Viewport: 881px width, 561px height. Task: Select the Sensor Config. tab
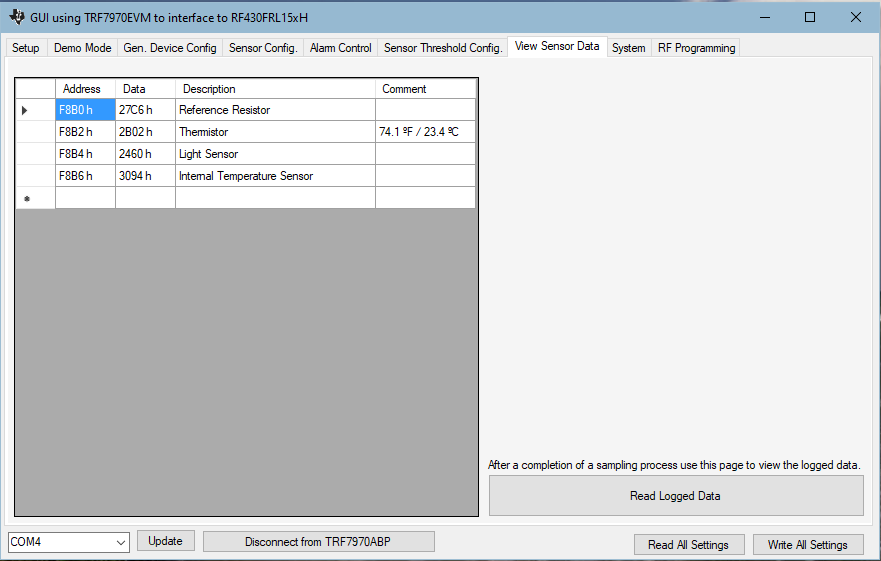263,48
